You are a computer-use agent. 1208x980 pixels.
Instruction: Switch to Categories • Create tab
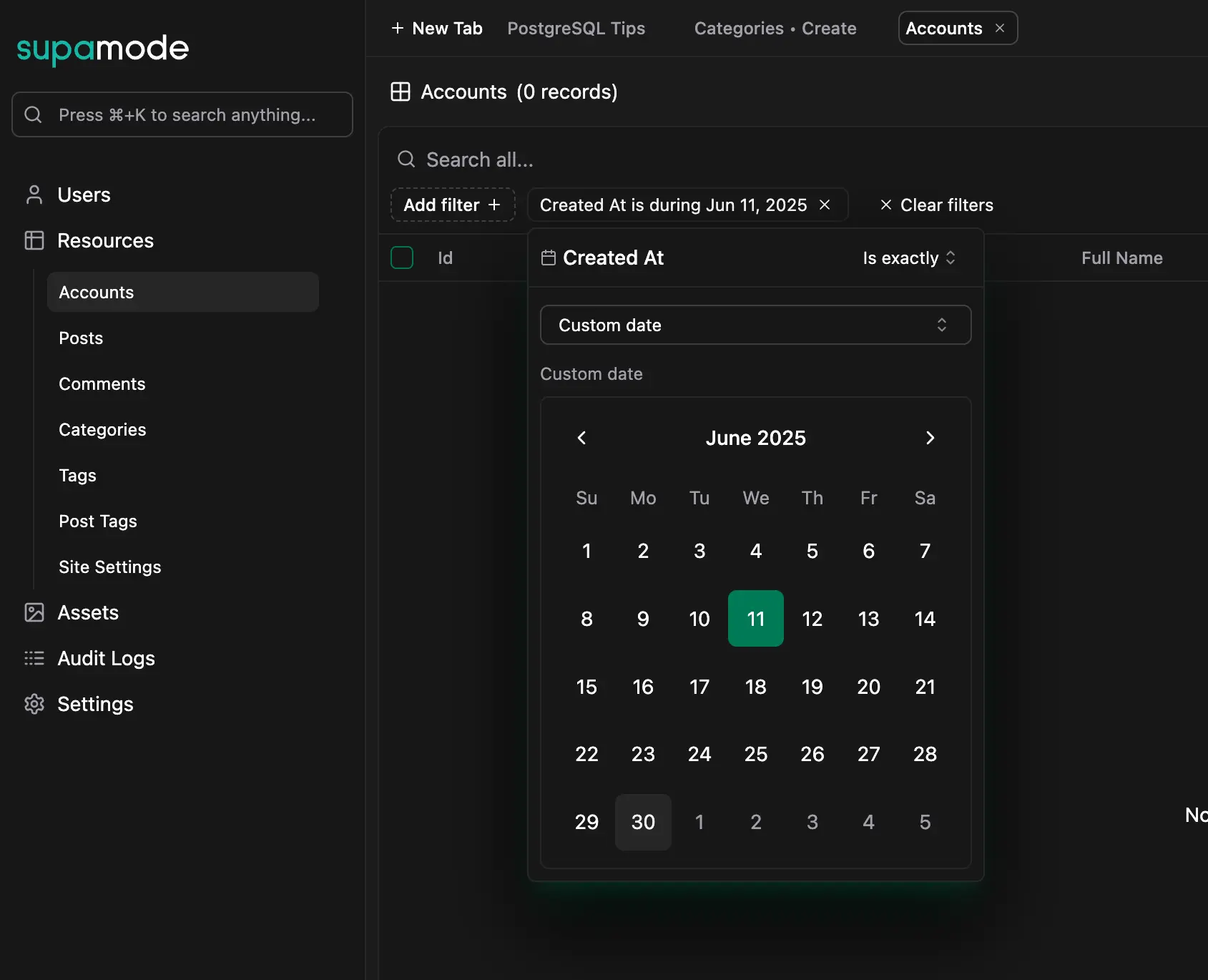(775, 29)
